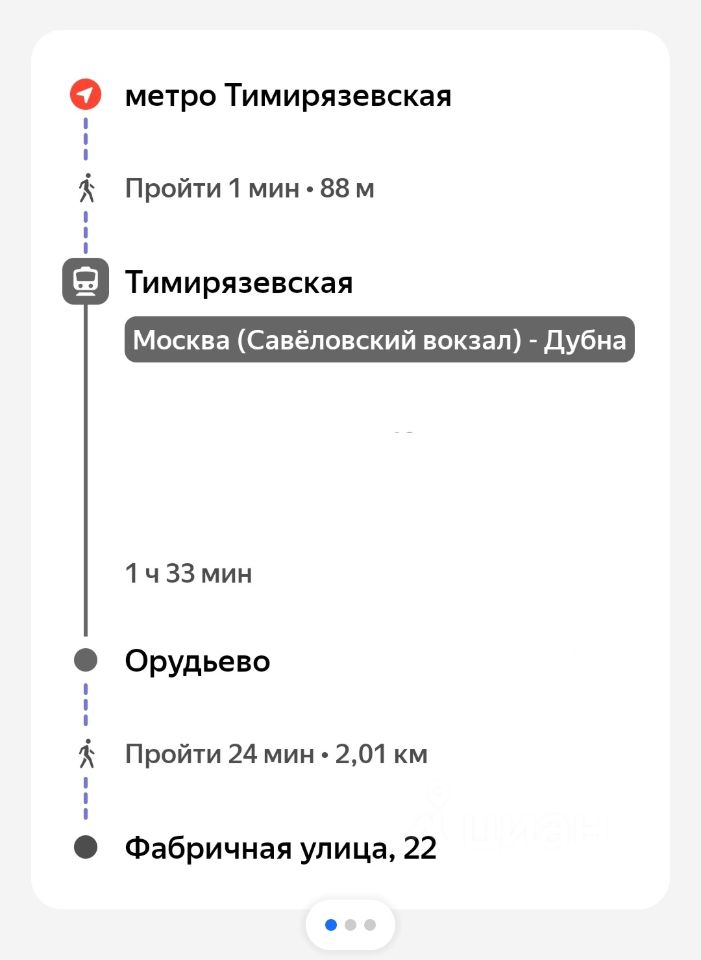The width and height of the screenshot is (701, 960).
Task: Click the walking icon beside 2,01 km
Action: point(86,753)
